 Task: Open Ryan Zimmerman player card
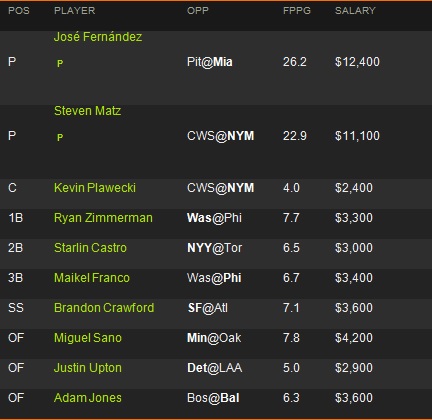click(103, 218)
